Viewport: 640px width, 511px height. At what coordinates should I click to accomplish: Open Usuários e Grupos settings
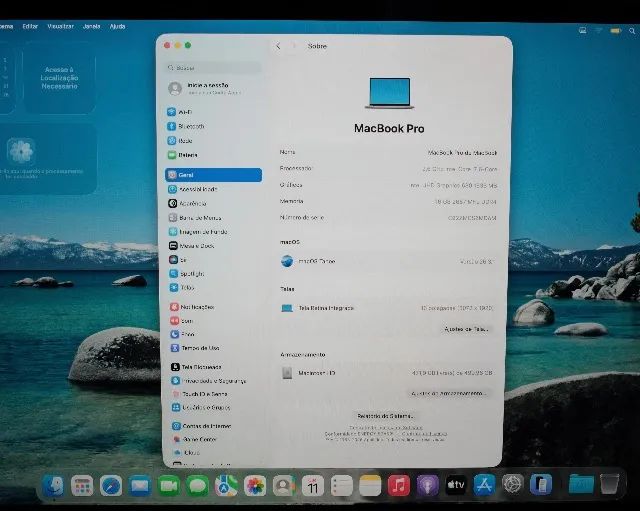[201, 407]
